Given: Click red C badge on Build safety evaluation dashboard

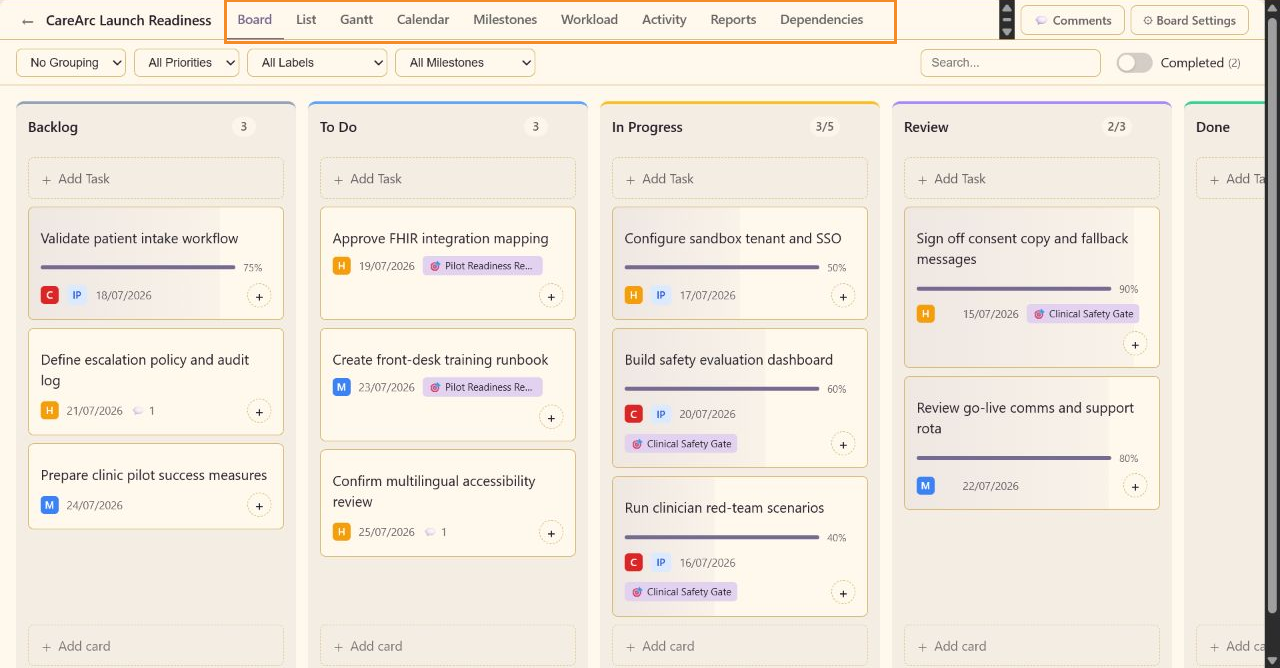Looking at the screenshot, I should pyautogui.click(x=634, y=414).
